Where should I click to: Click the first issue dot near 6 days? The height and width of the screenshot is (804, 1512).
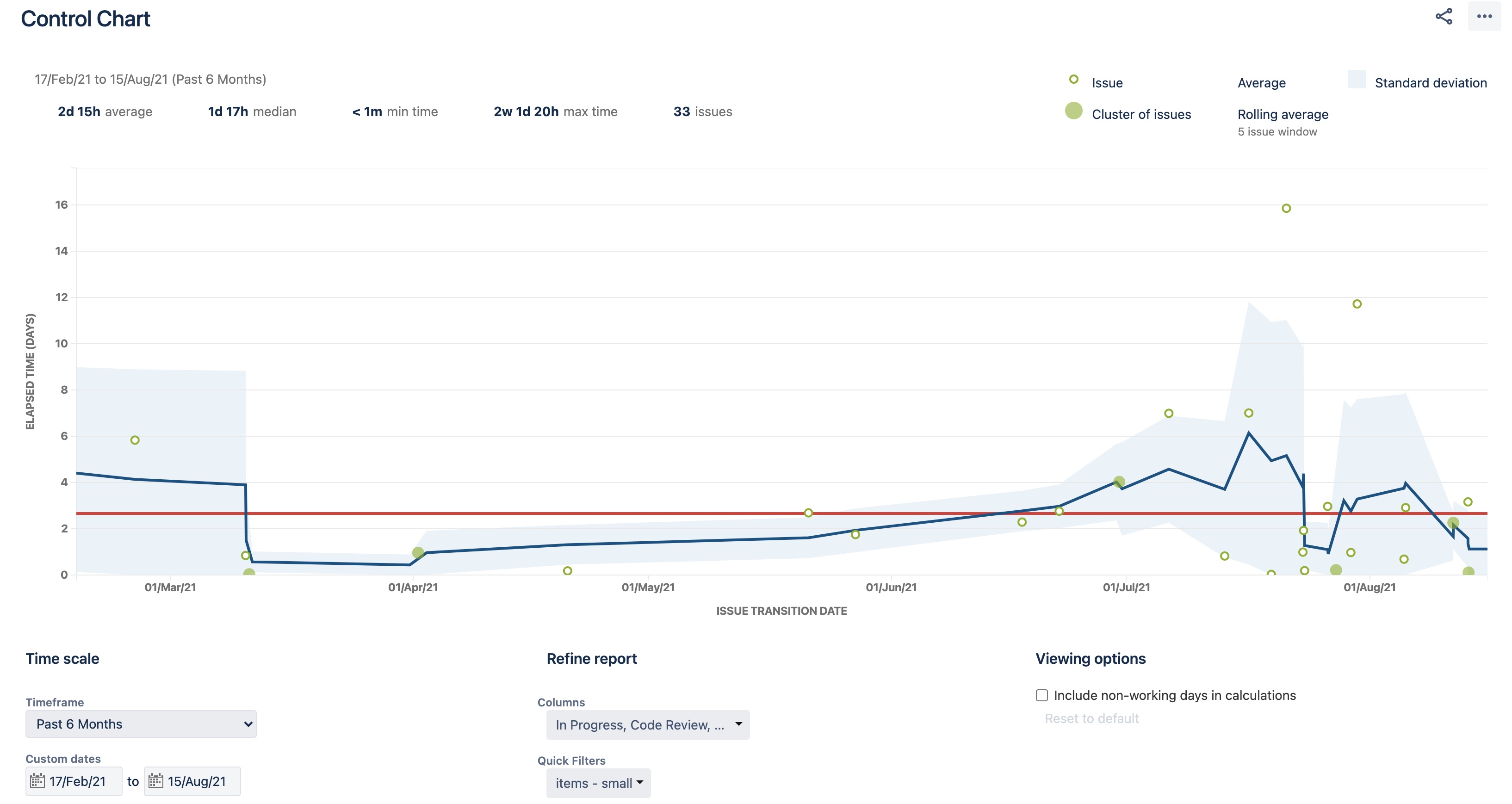[135, 440]
